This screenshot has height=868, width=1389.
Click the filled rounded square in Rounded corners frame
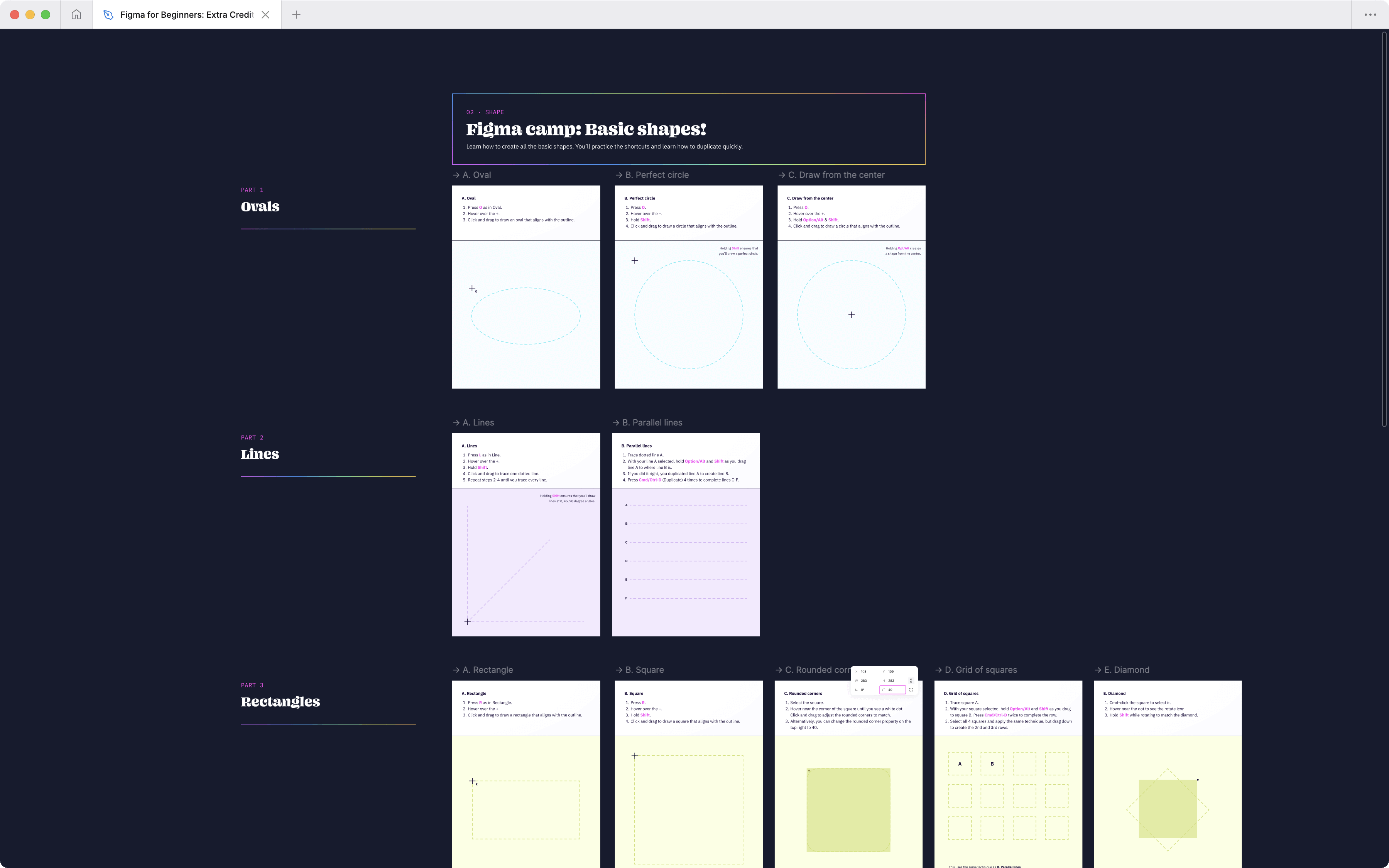pos(848,810)
